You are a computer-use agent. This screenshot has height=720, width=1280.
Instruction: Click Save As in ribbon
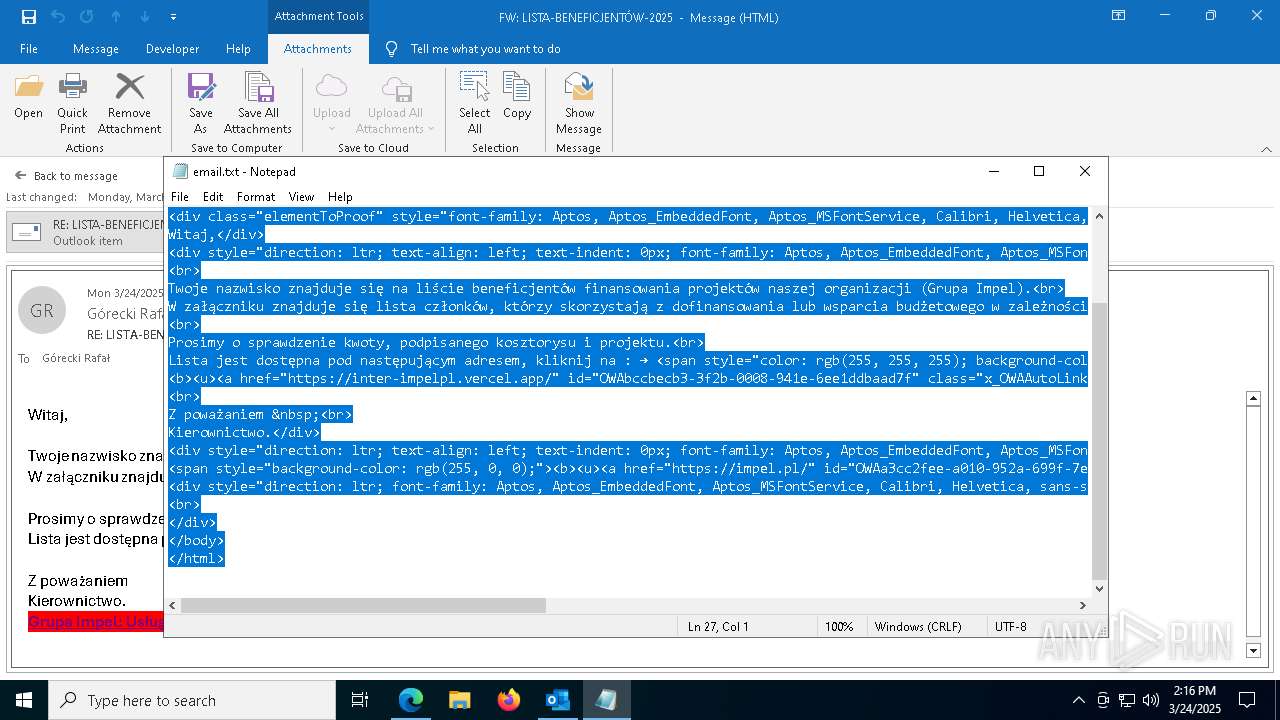click(201, 103)
